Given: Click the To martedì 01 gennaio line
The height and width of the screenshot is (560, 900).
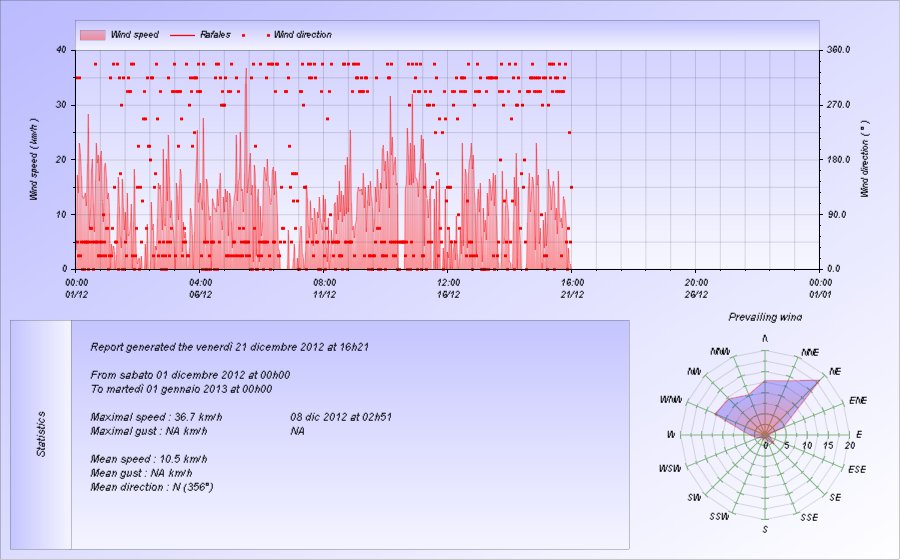Looking at the screenshot, I should (181, 389).
